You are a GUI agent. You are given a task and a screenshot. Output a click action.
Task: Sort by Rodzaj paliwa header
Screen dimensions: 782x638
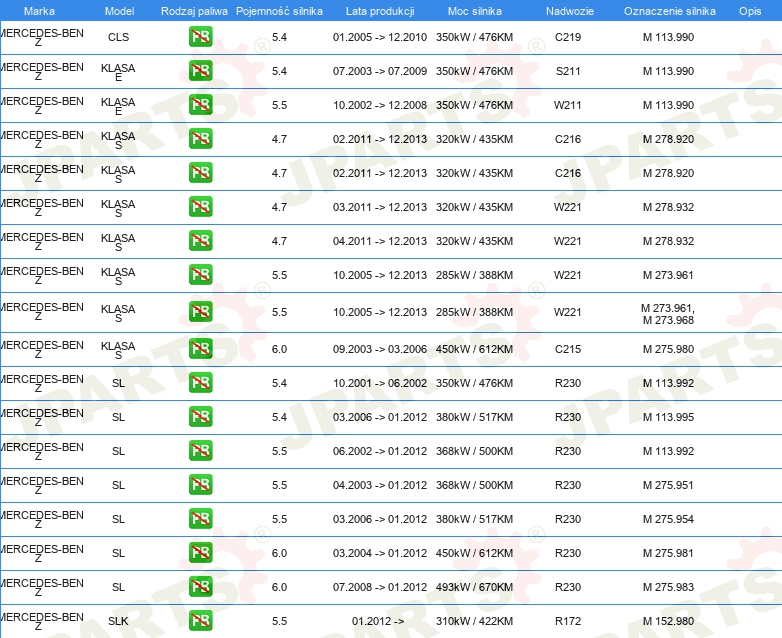click(x=194, y=11)
